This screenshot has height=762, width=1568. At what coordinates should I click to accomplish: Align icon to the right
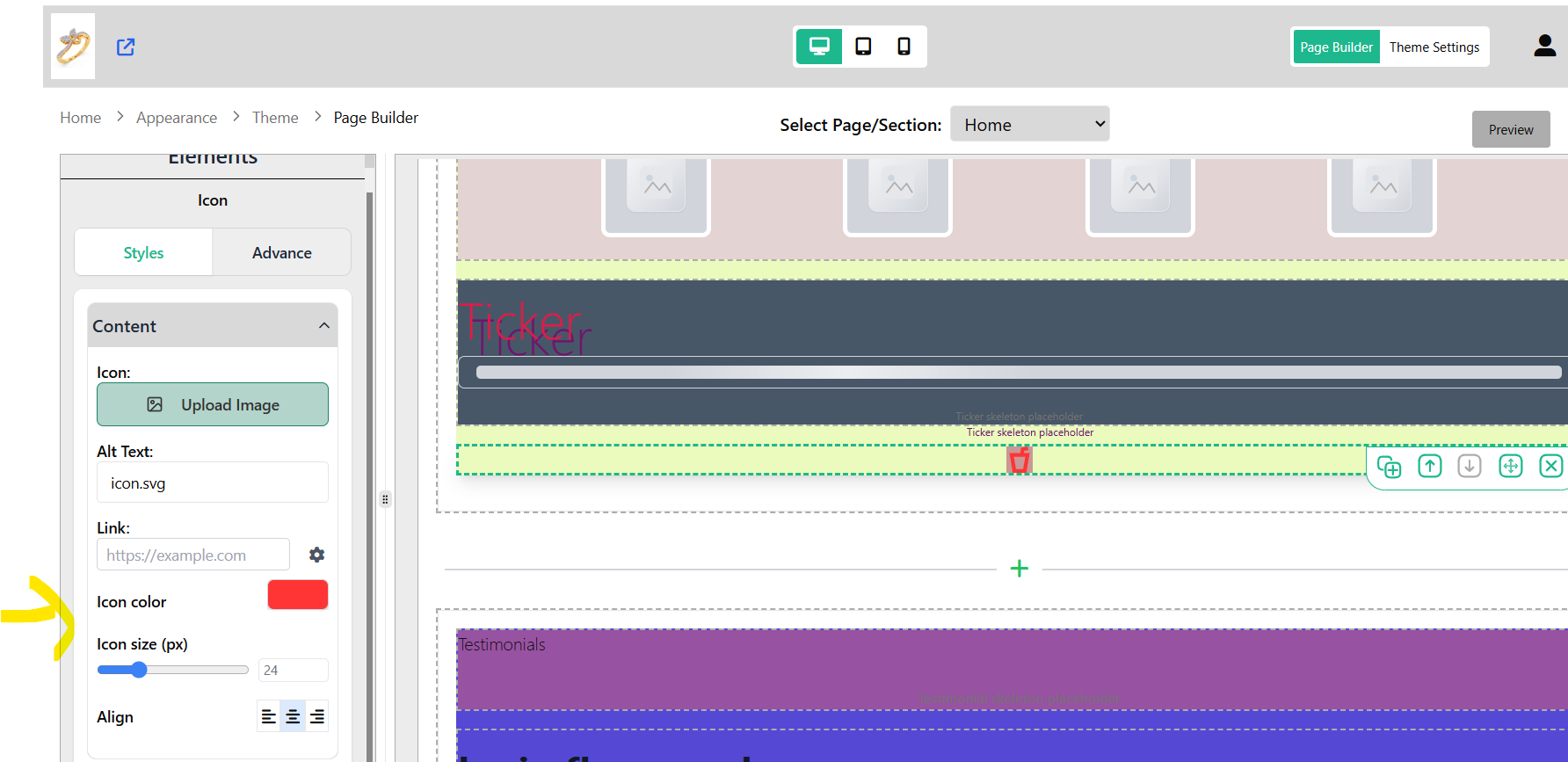point(317,716)
